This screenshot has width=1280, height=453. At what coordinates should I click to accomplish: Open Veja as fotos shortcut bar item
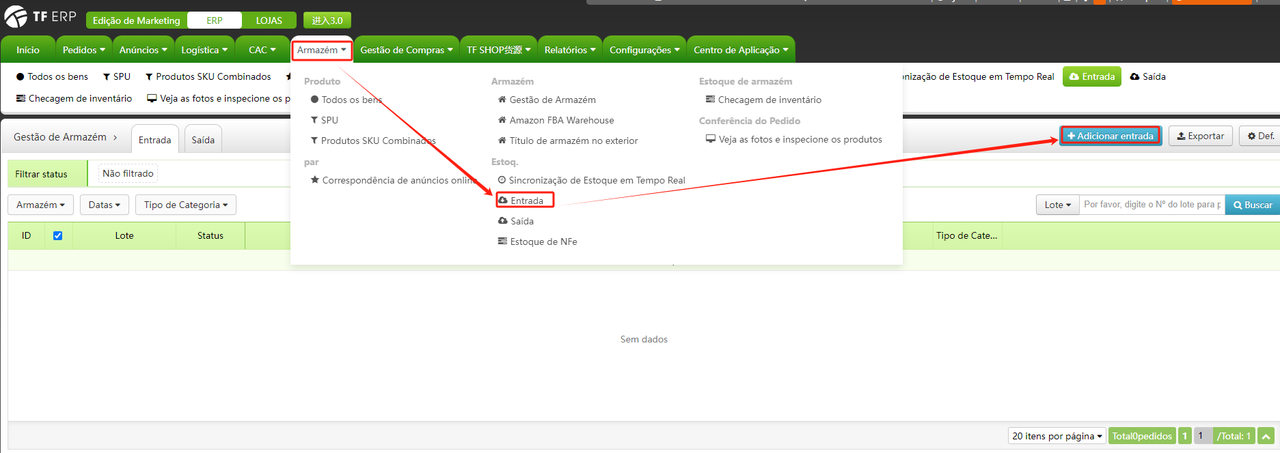[218, 98]
